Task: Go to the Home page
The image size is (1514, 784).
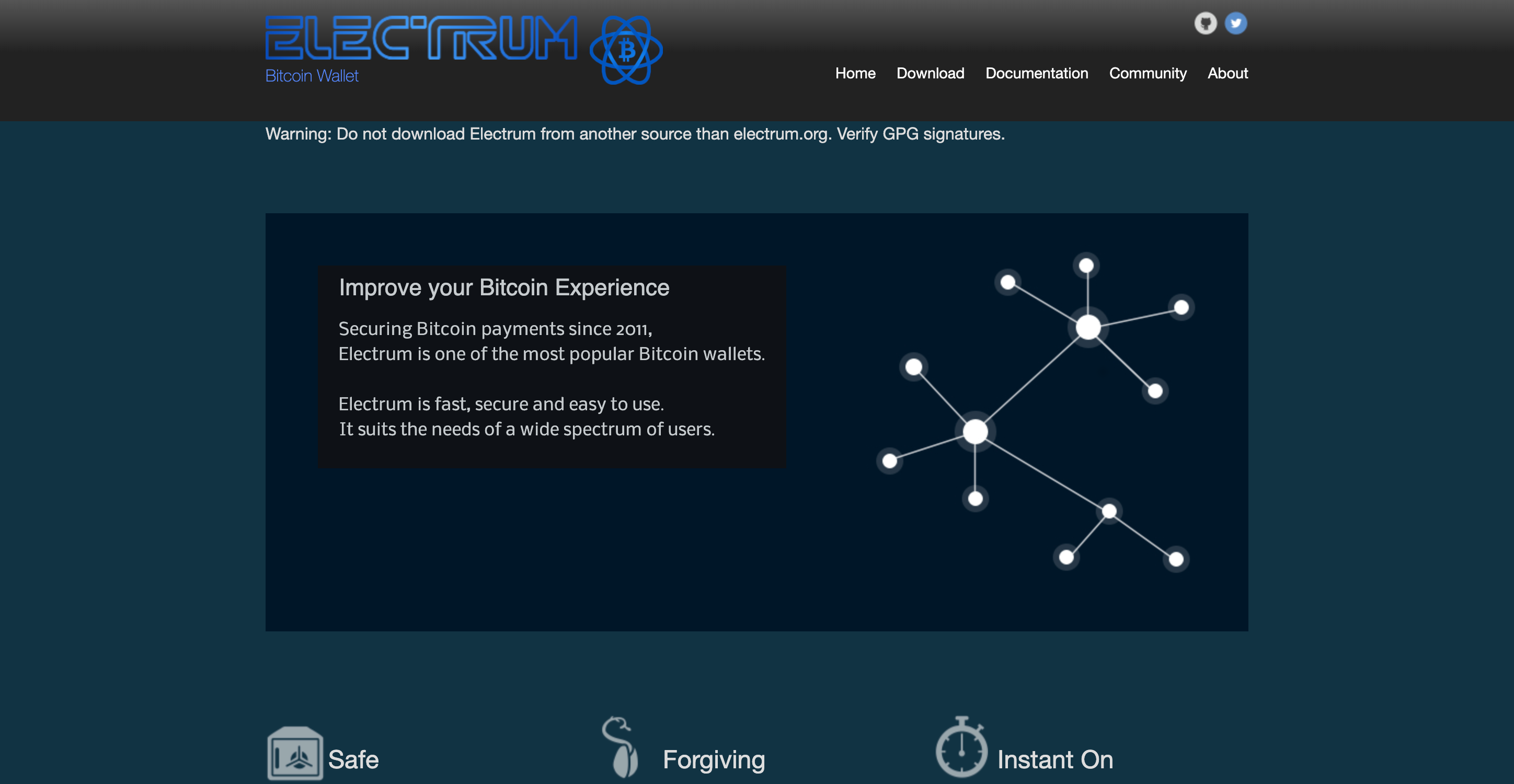Action: (x=855, y=74)
